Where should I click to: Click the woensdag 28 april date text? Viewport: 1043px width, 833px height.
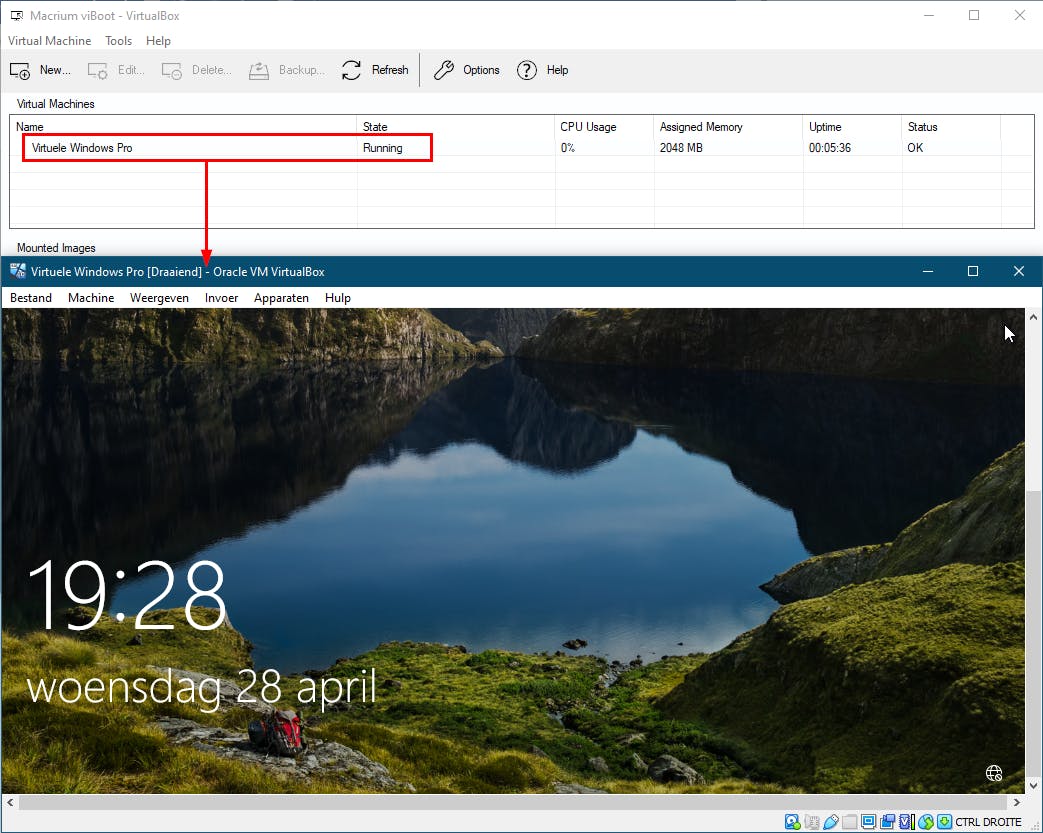pos(202,687)
